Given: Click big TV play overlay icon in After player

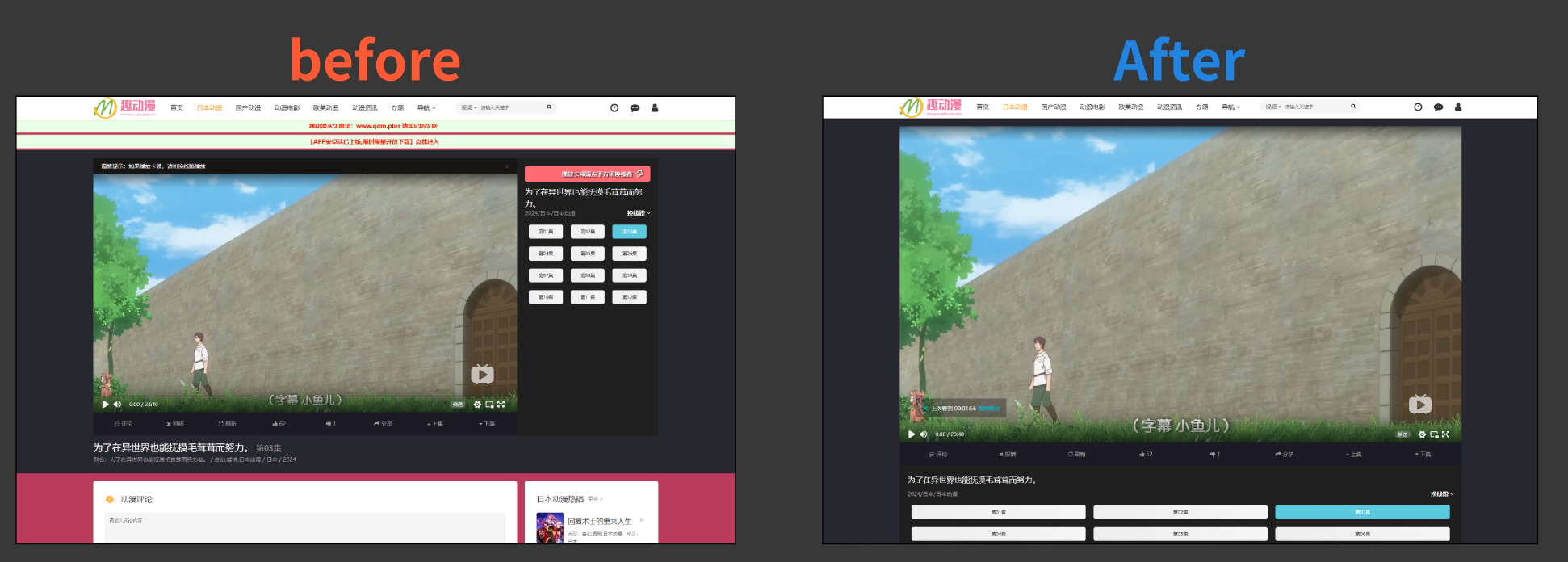Looking at the screenshot, I should 1420,404.
